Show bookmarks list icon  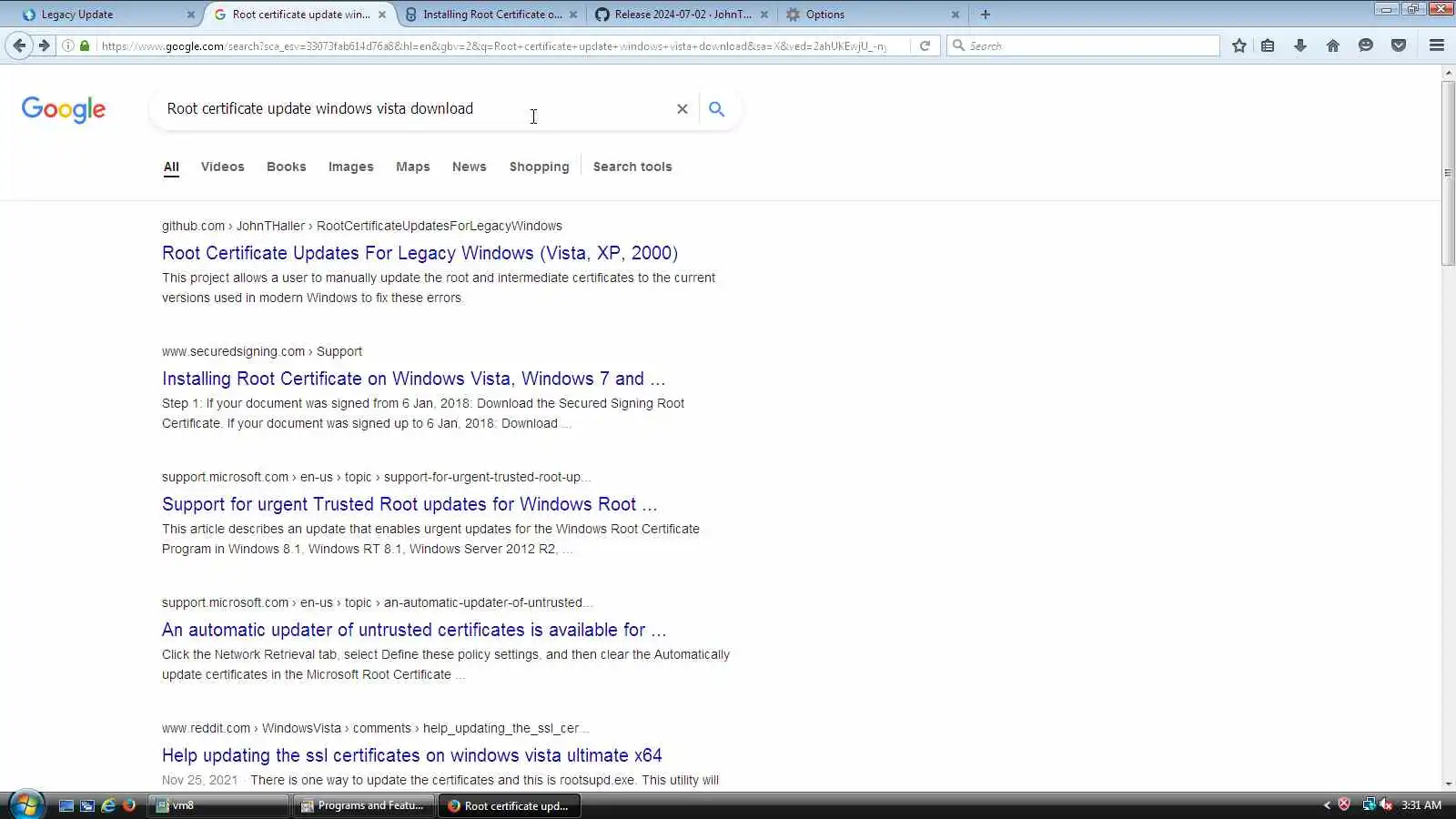point(1268,45)
